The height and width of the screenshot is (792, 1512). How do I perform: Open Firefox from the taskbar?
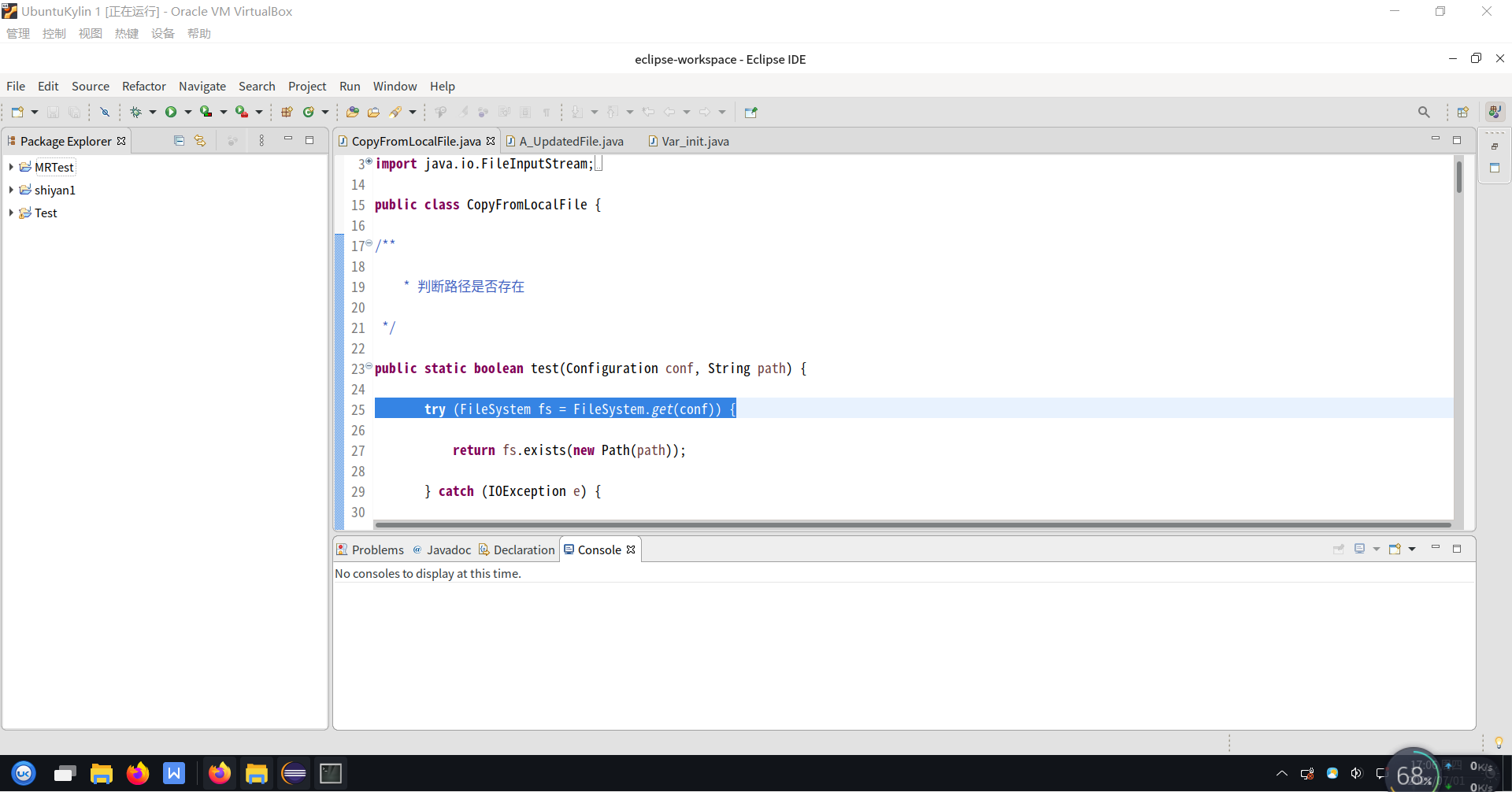click(138, 774)
